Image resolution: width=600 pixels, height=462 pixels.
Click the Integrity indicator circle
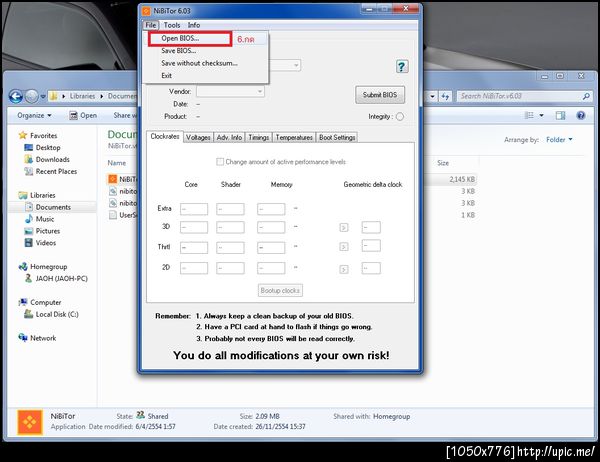(399, 116)
